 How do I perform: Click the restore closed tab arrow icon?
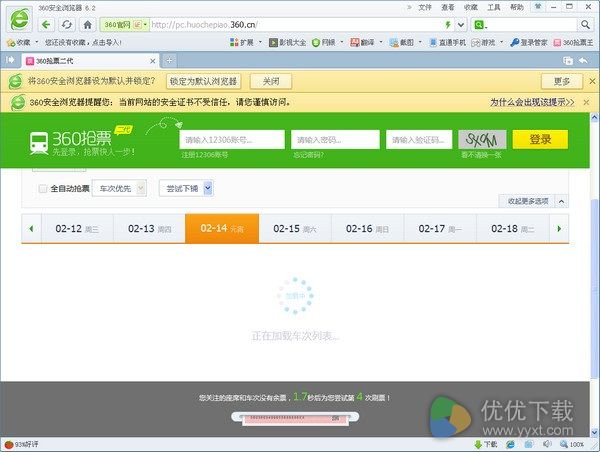pos(584,60)
